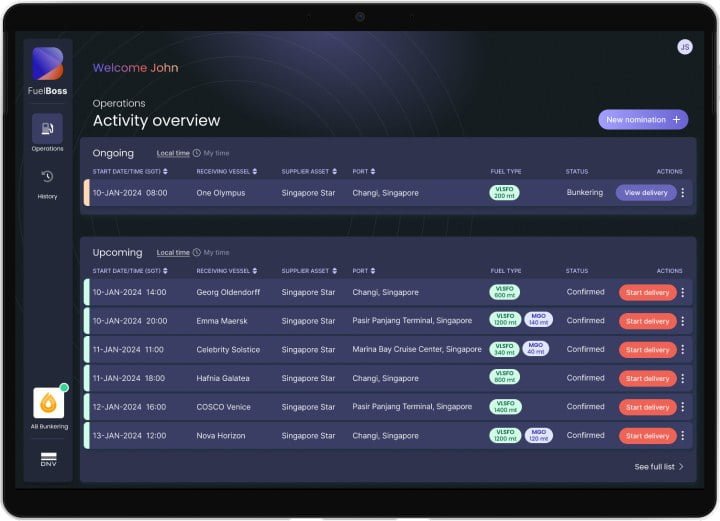Open the JS user profile avatar
The image size is (720, 521).
[x=684, y=47]
